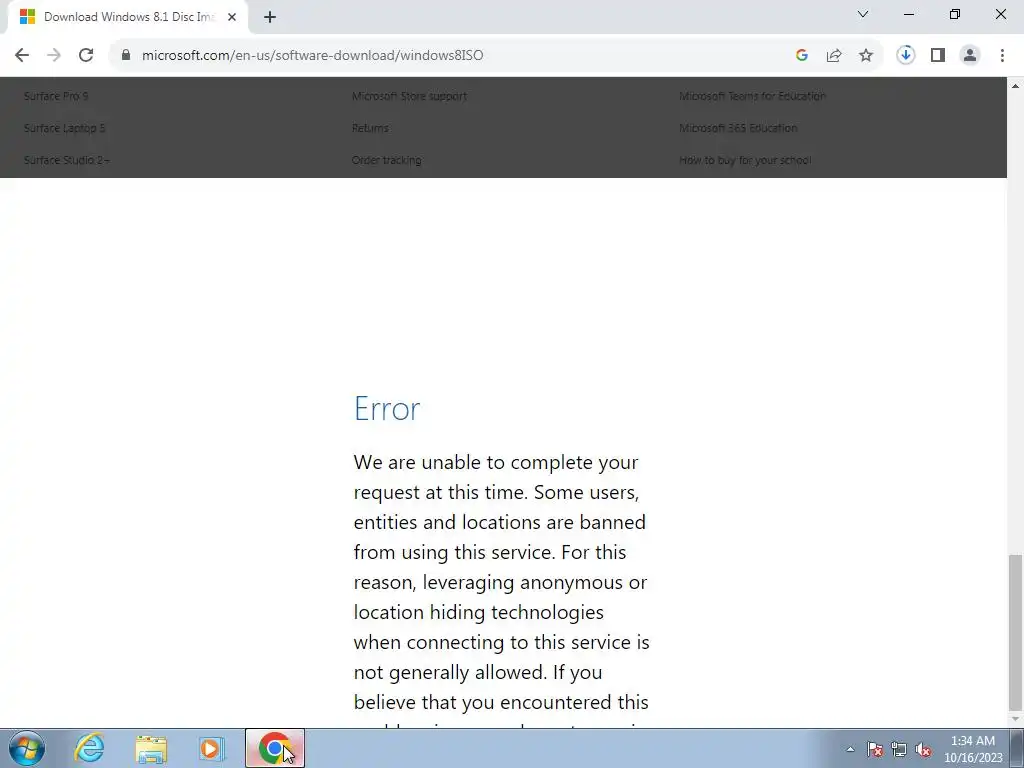Click the address bar URL
The width and height of the screenshot is (1024, 768).
(312, 56)
